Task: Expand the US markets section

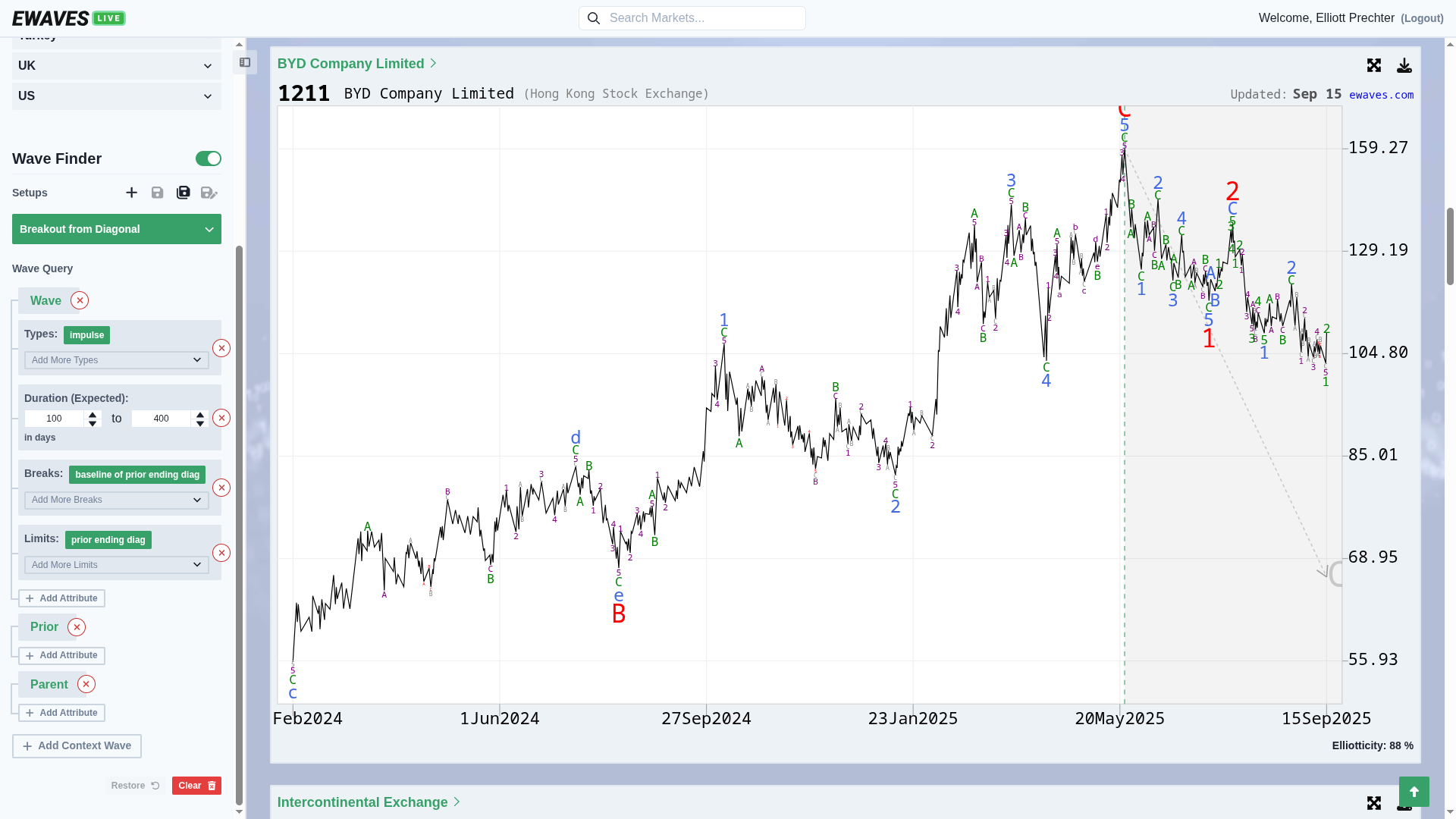Action: tap(117, 96)
